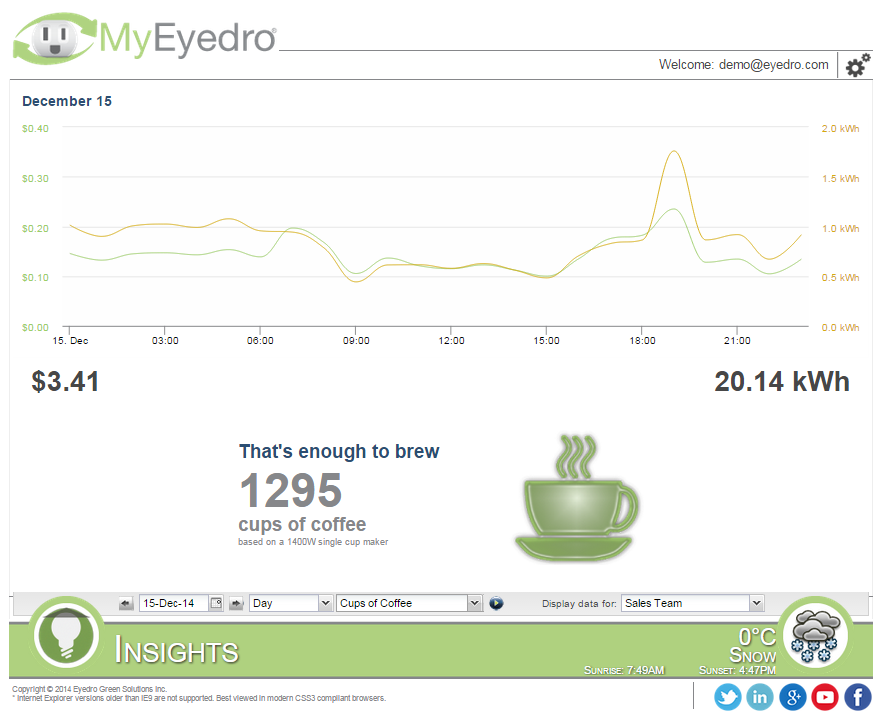The width and height of the screenshot is (882, 724).
Task: Click the 12:00 axis label
Action: point(451,341)
